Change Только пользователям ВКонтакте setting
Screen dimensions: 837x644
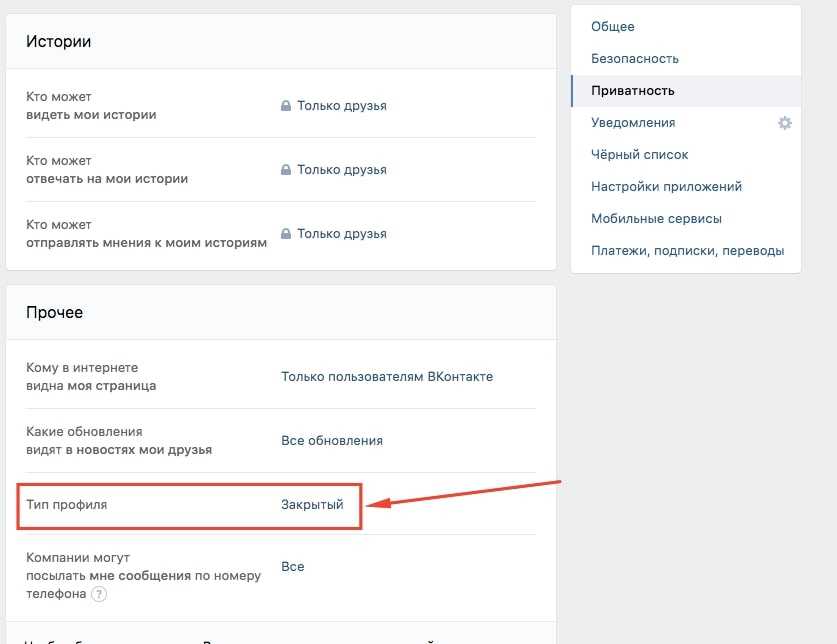(x=387, y=376)
